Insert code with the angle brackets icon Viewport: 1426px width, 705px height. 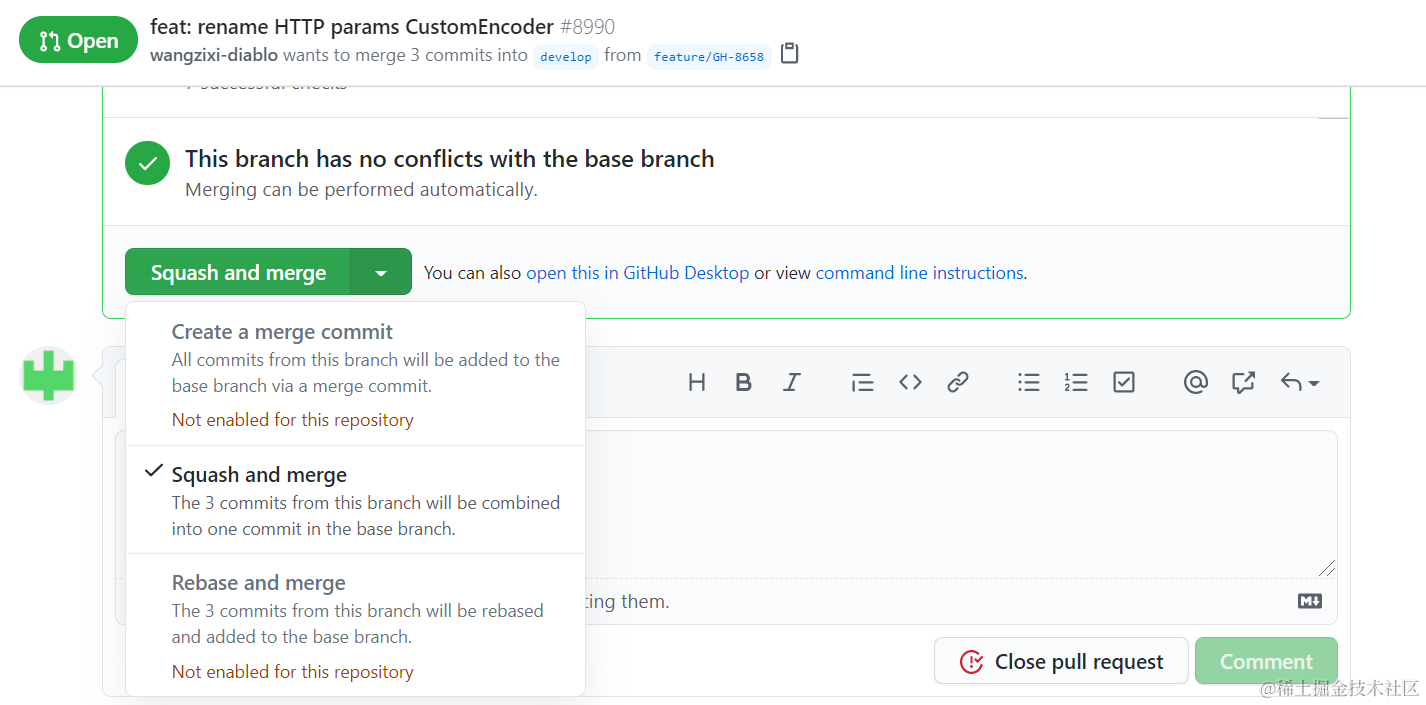pyautogui.click(x=910, y=382)
